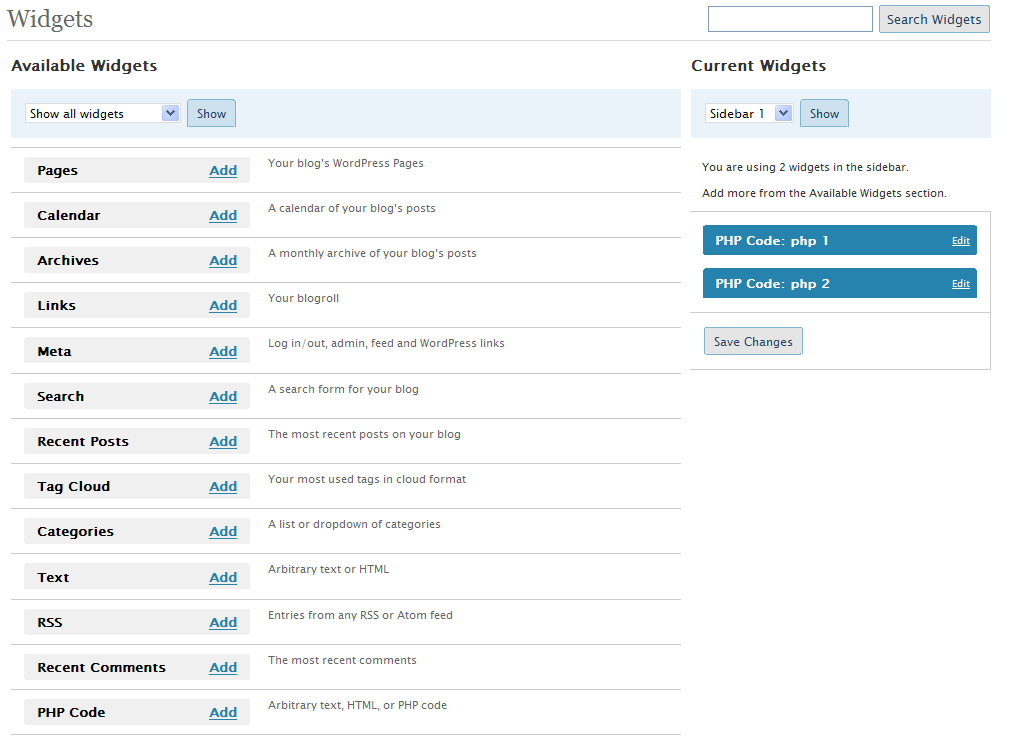
Task: Click 'The most recent posts on your blog'
Action: (364, 434)
